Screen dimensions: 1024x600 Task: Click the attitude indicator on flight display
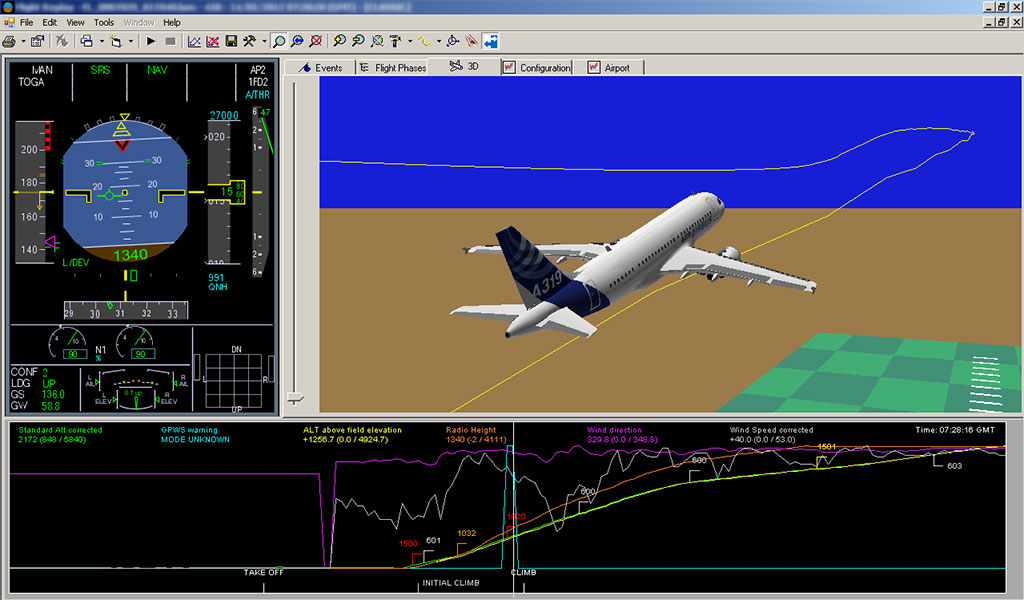[124, 190]
